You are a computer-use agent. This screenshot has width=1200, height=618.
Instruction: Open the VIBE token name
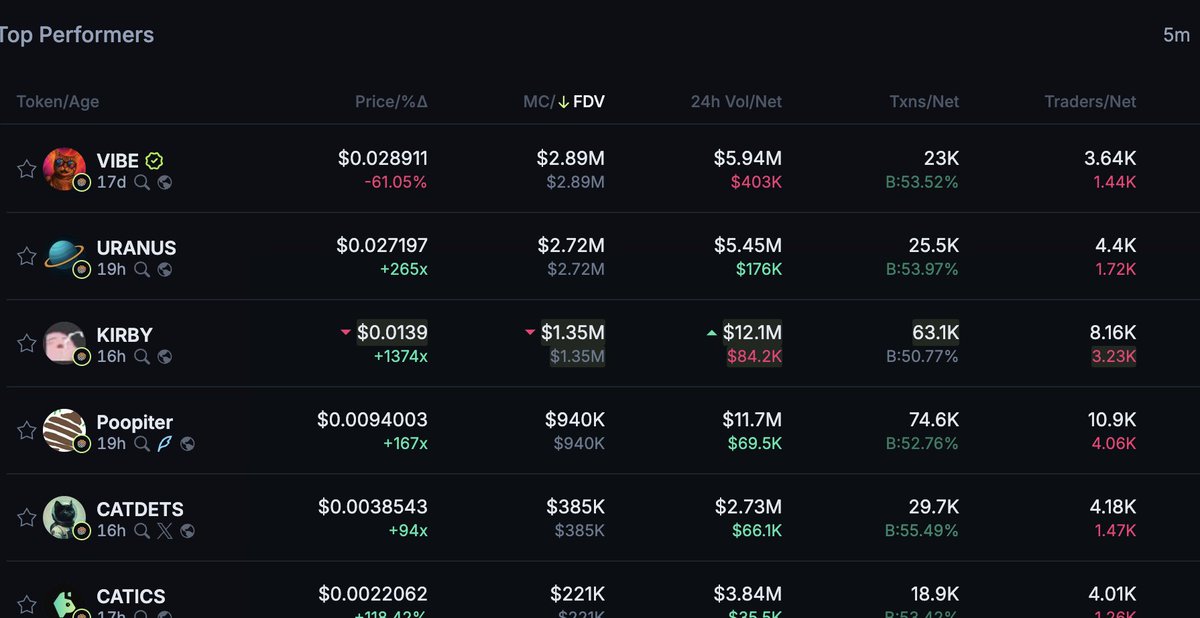(118, 161)
